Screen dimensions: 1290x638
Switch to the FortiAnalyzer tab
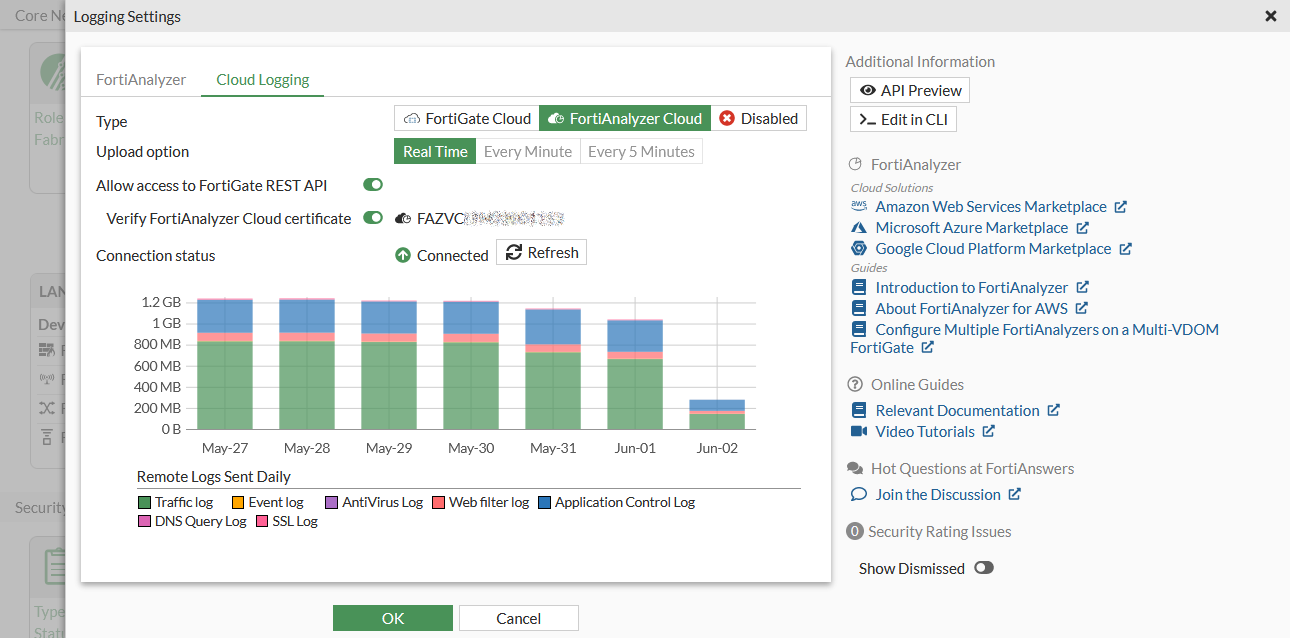coord(140,79)
